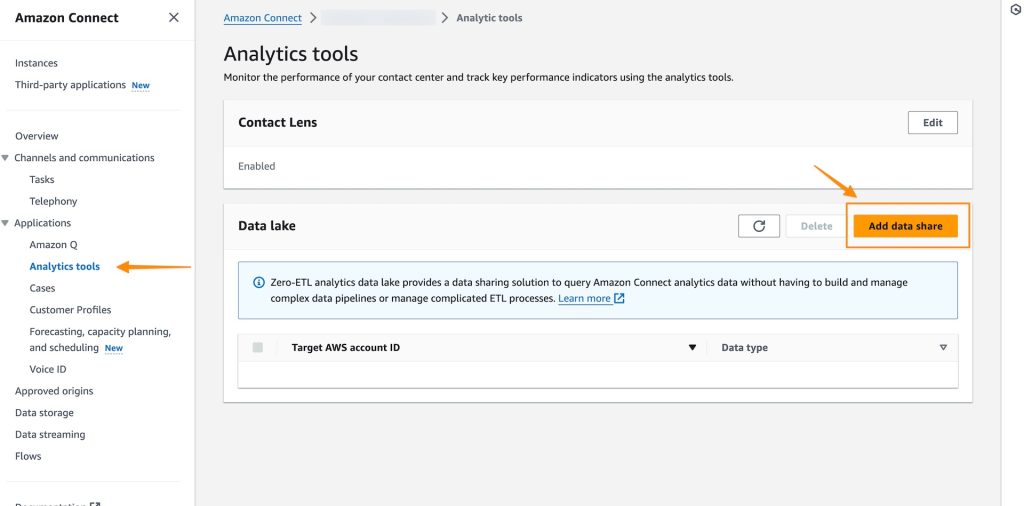
Task: Click the external link icon after Learn more
Action: pyautogui.click(x=620, y=299)
